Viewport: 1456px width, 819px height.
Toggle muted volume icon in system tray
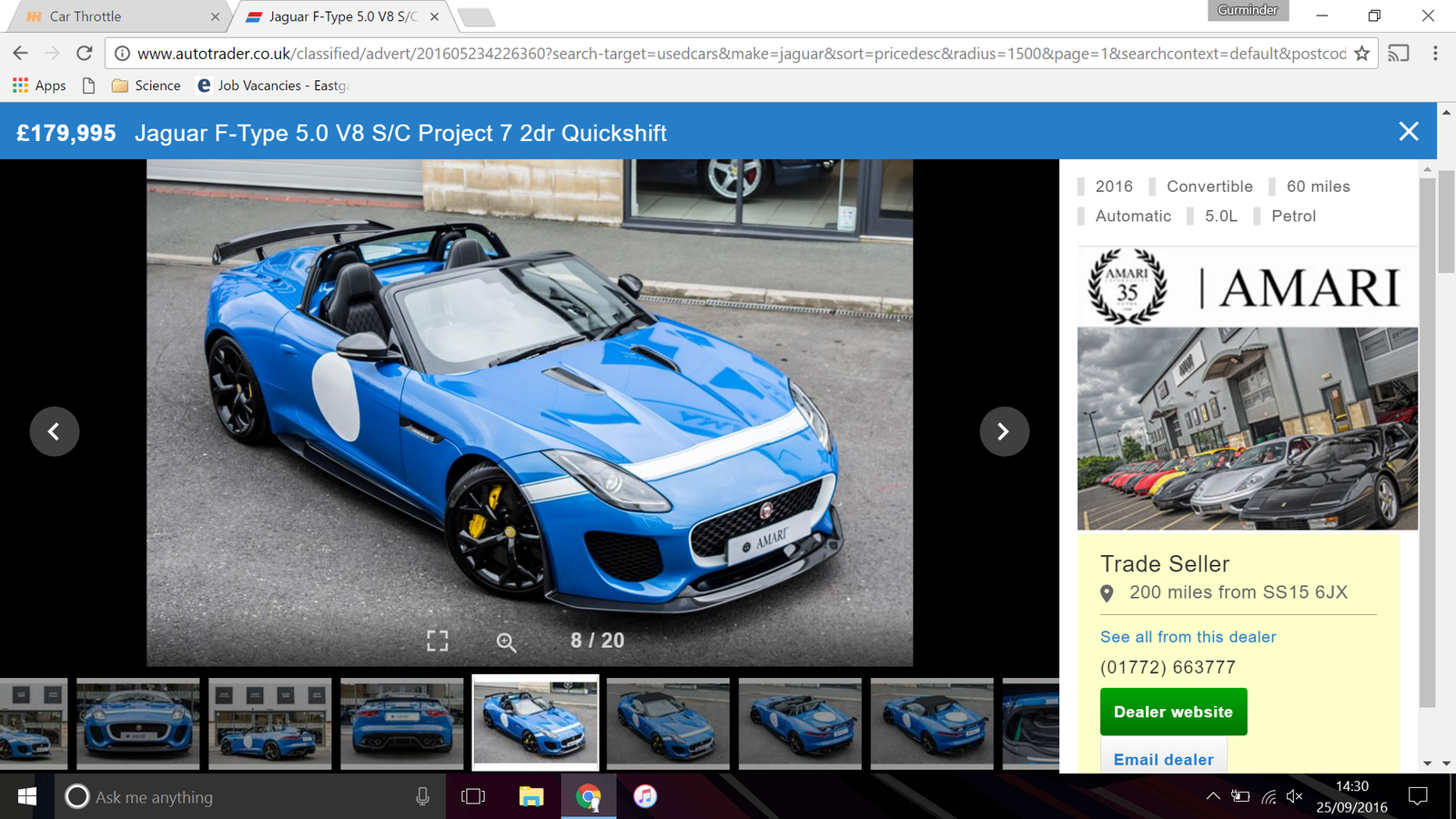1295,796
